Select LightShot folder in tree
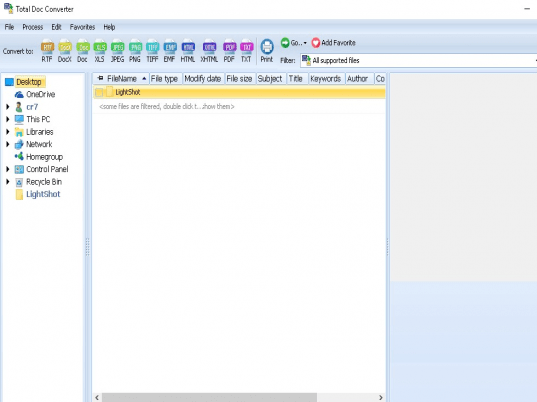The height and width of the screenshot is (402, 537). (x=43, y=194)
